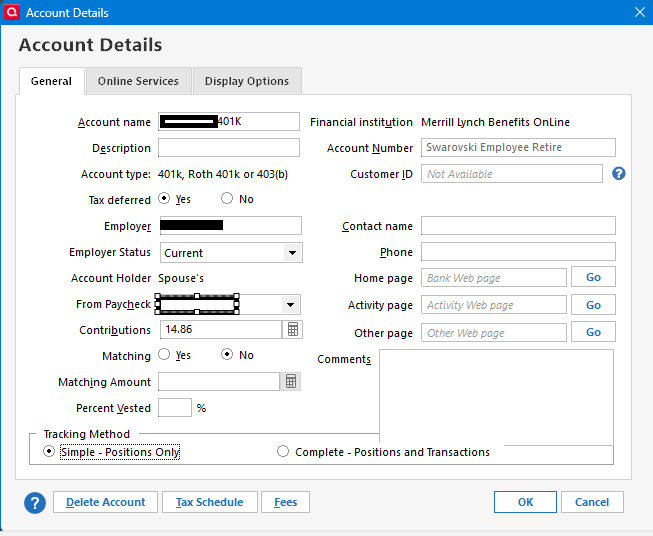Click the Quicken logo in title bar

point(12,12)
